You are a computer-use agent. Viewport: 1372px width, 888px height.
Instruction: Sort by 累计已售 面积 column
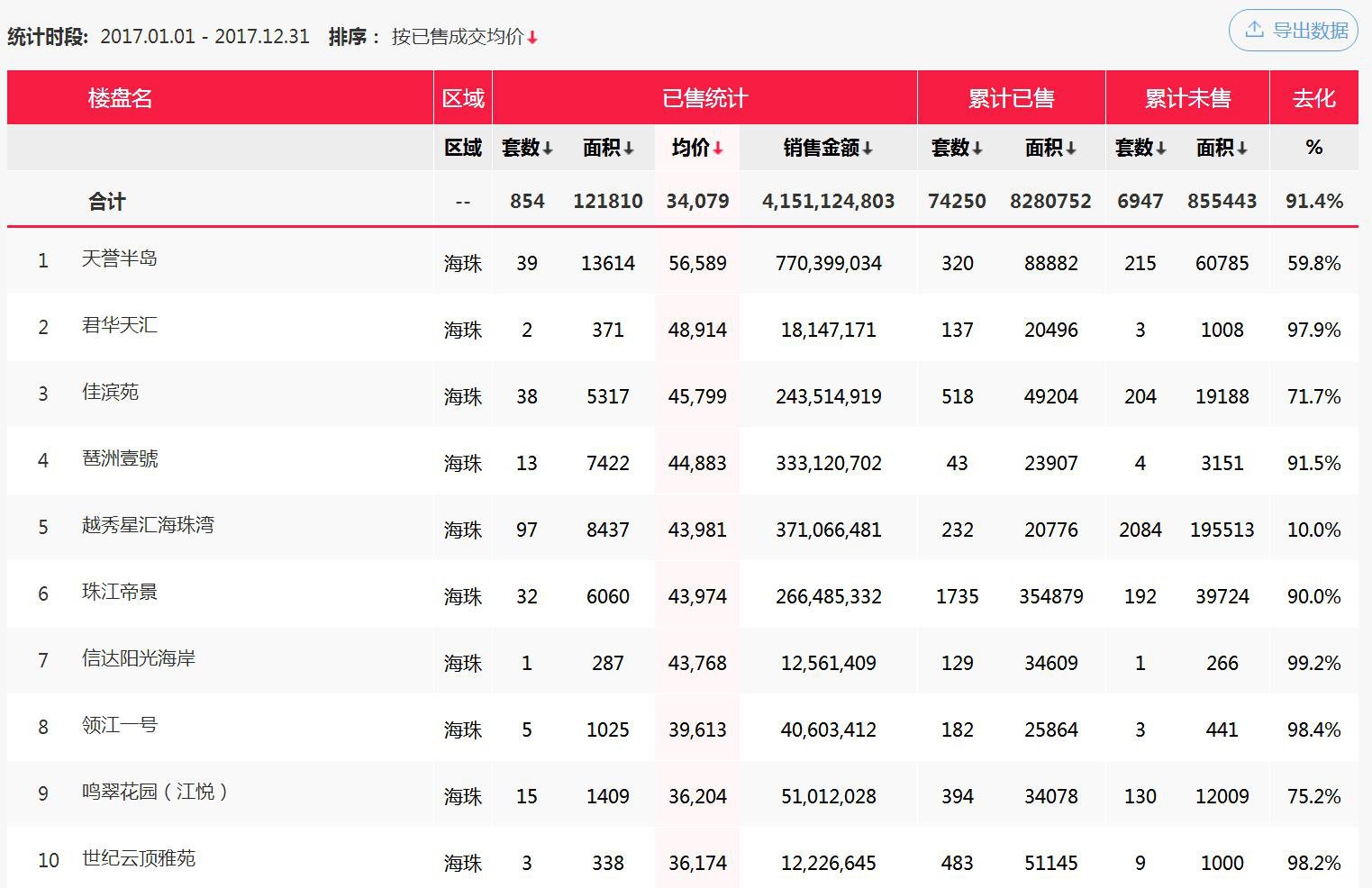1050,148
